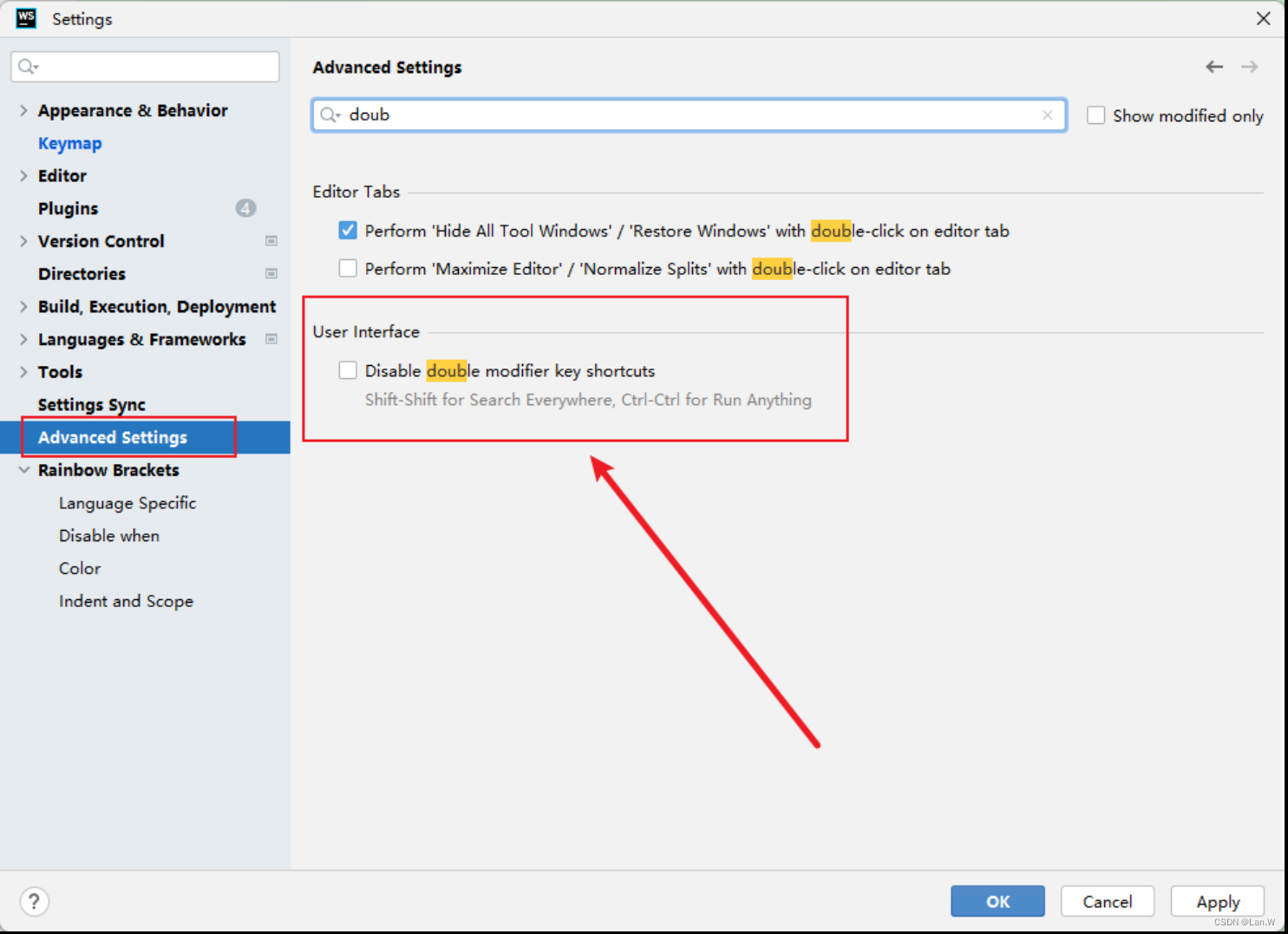The image size is (1288, 934).
Task: Click the sidebar search magnifier icon
Action: pos(28,67)
